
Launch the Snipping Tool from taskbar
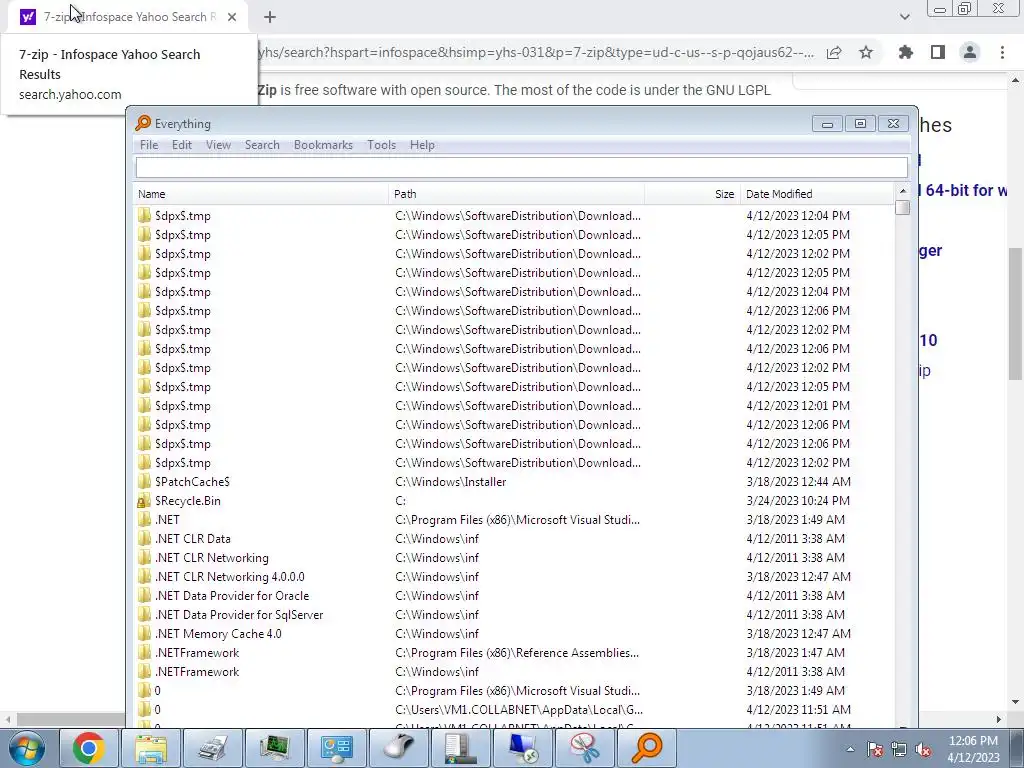pos(584,748)
